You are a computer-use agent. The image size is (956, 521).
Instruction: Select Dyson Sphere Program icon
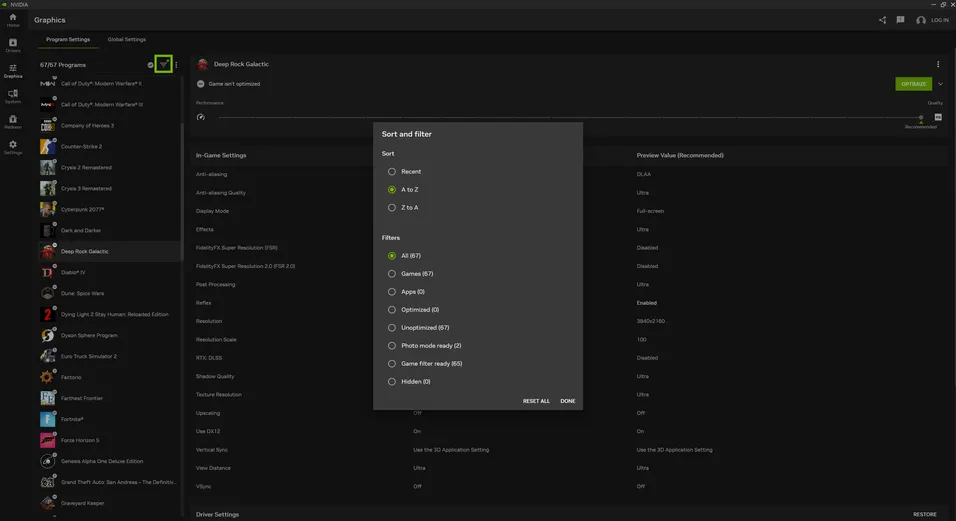48,335
